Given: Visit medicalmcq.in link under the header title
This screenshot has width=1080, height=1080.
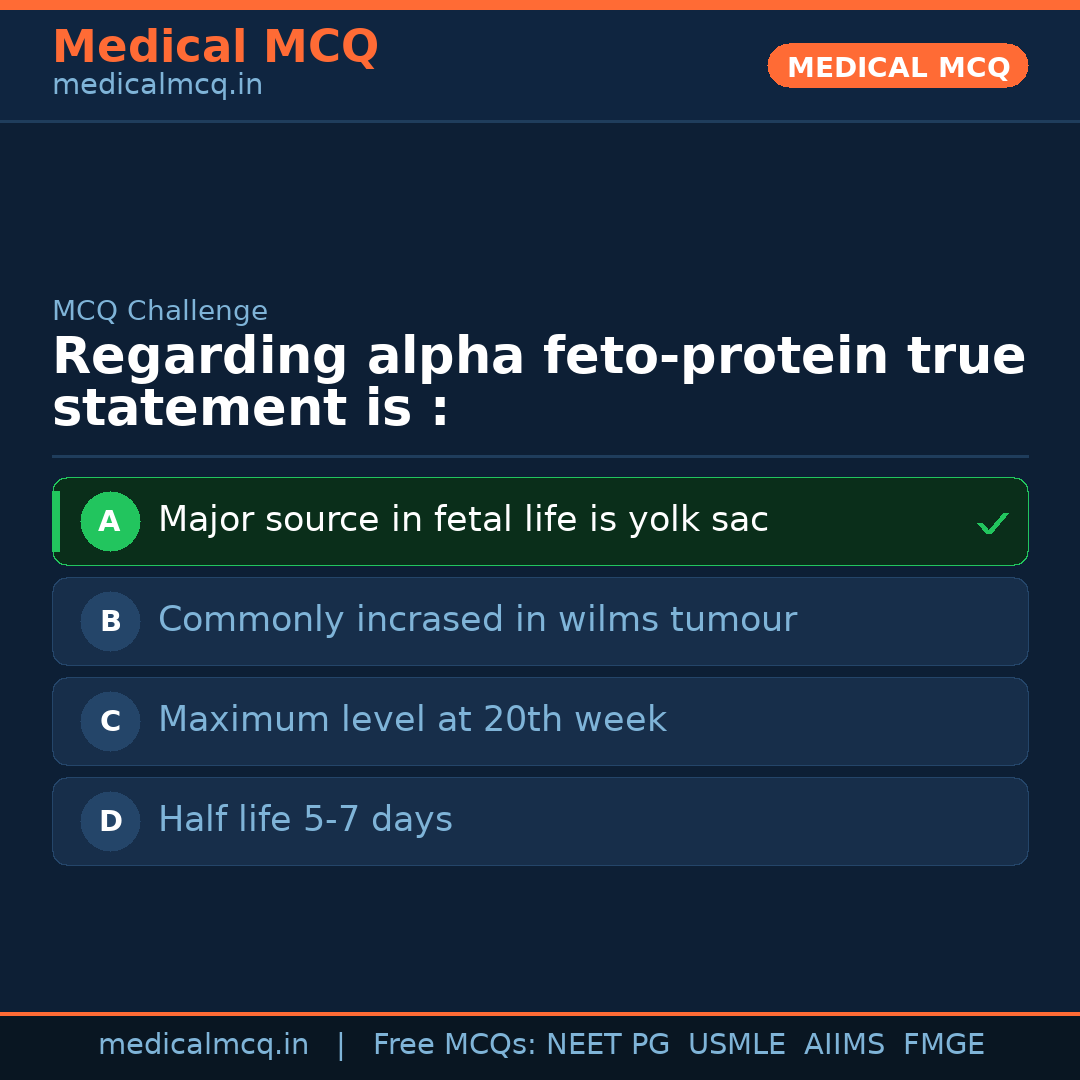Looking at the screenshot, I should 157,86.
